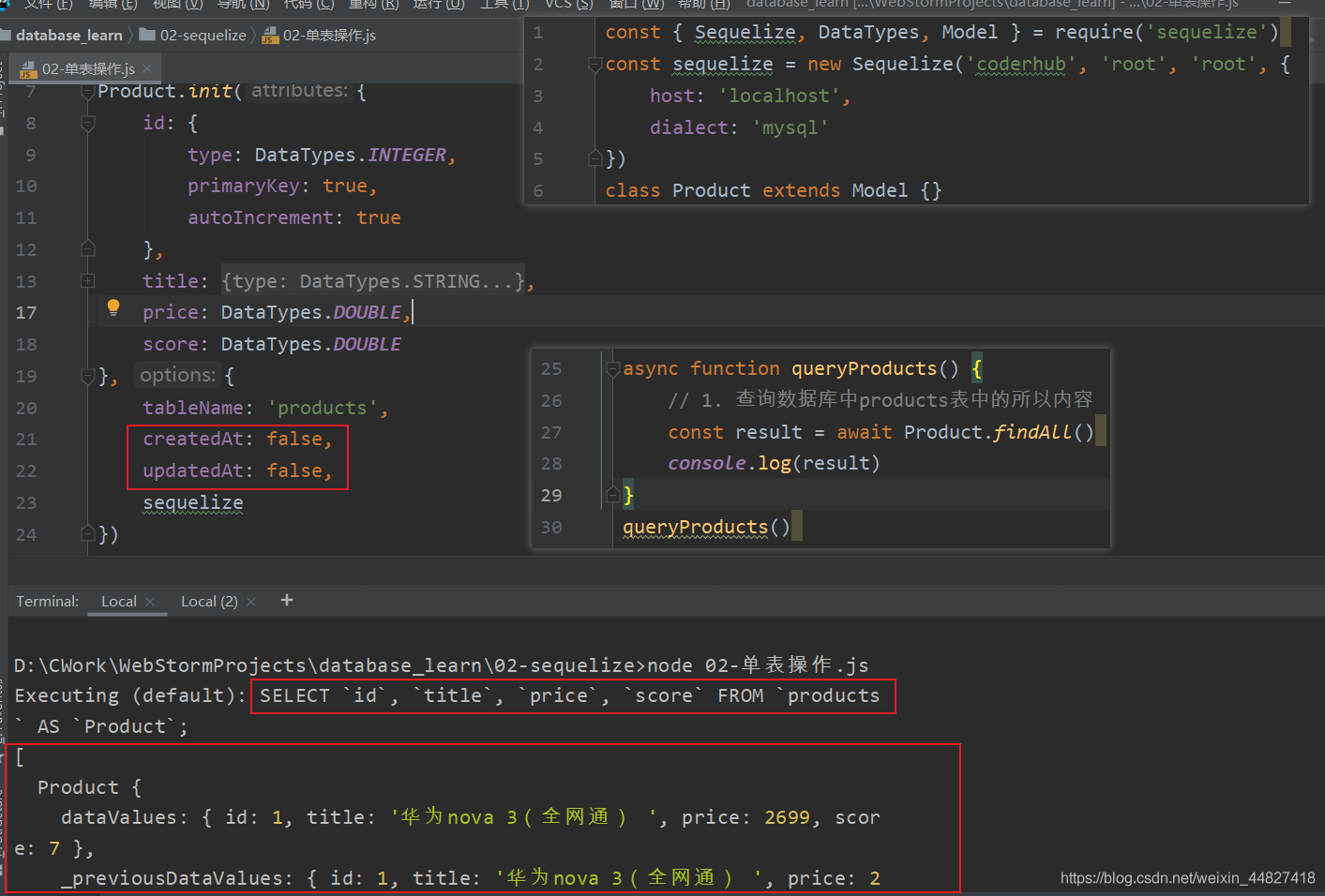This screenshot has width=1325, height=896.
Task: Click the 'attributes:' parameter hint
Action: [x=300, y=90]
